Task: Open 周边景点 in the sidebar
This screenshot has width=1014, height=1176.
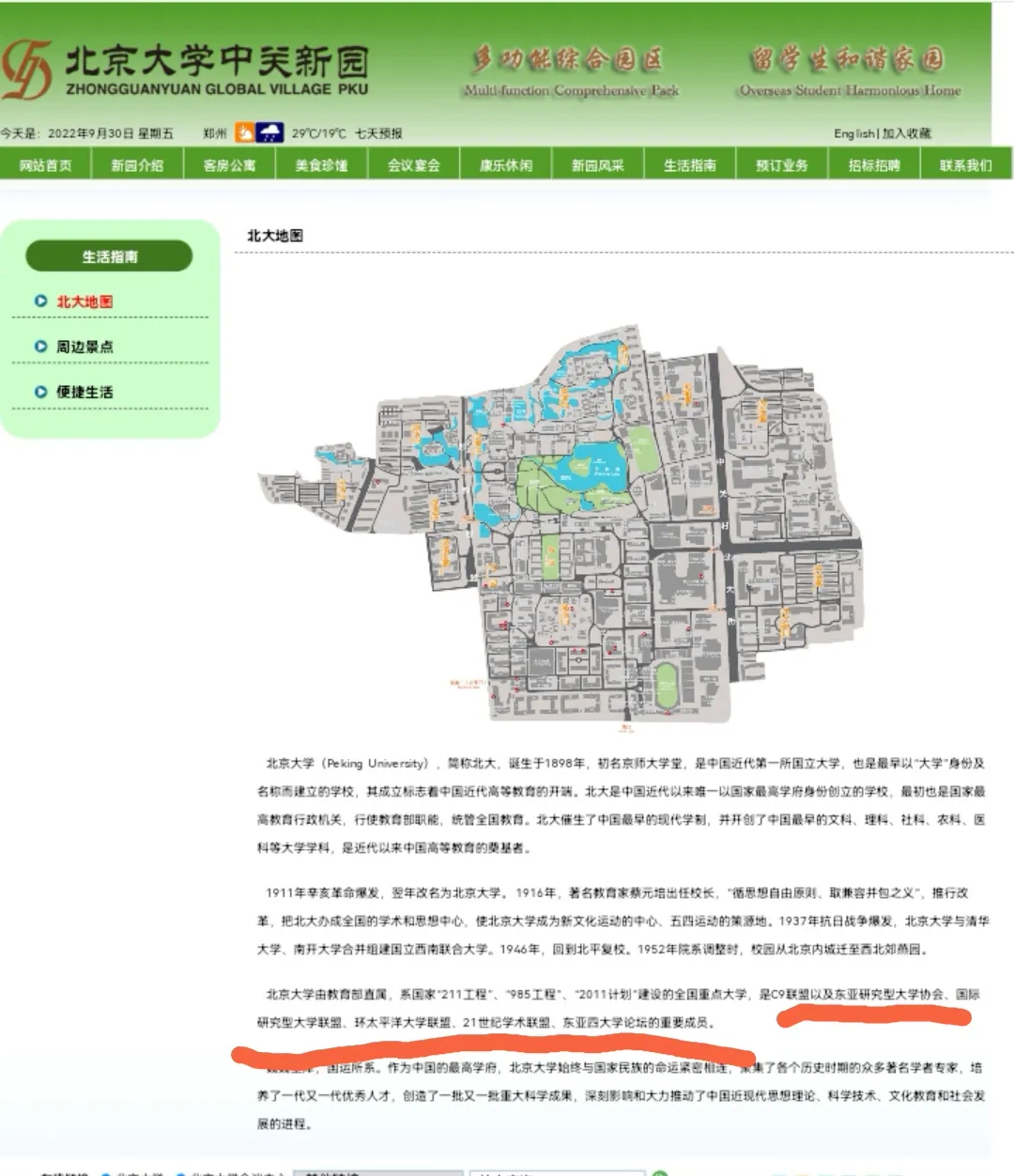Action: point(84,347)
